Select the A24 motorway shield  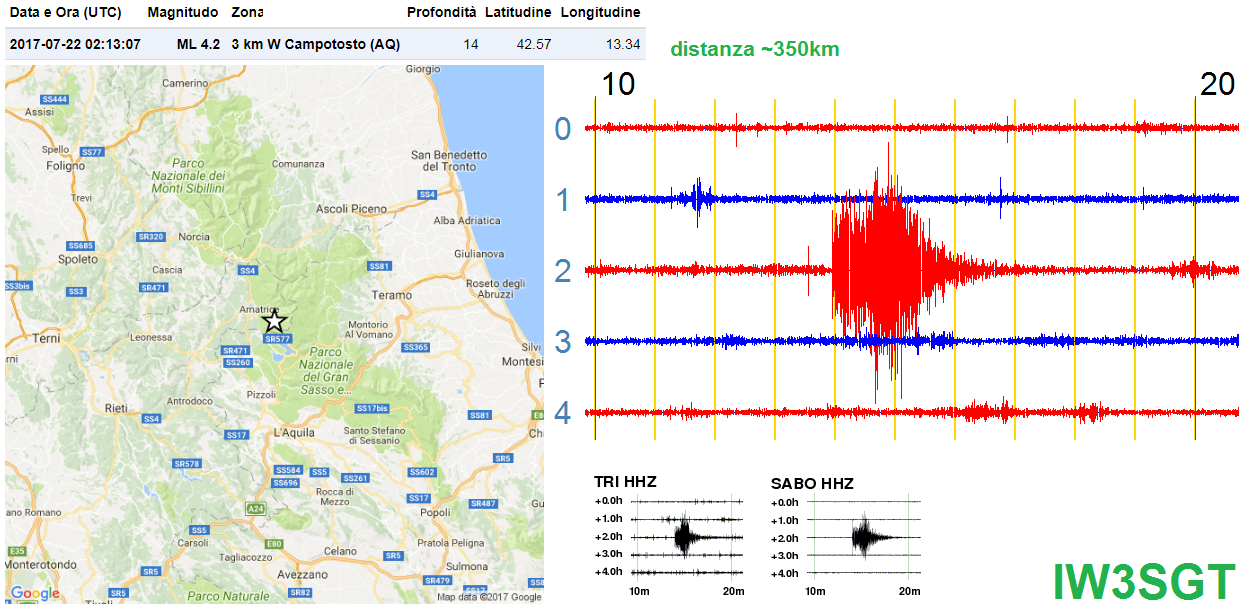pyautogui.click(x=255, y=508)
